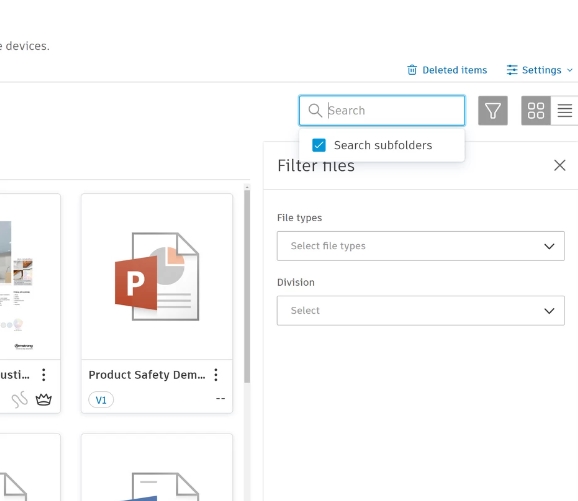Screen dimensions: 578x501
Task: Click the chevron on the Division dropdown
Action: tap(549, 311)
